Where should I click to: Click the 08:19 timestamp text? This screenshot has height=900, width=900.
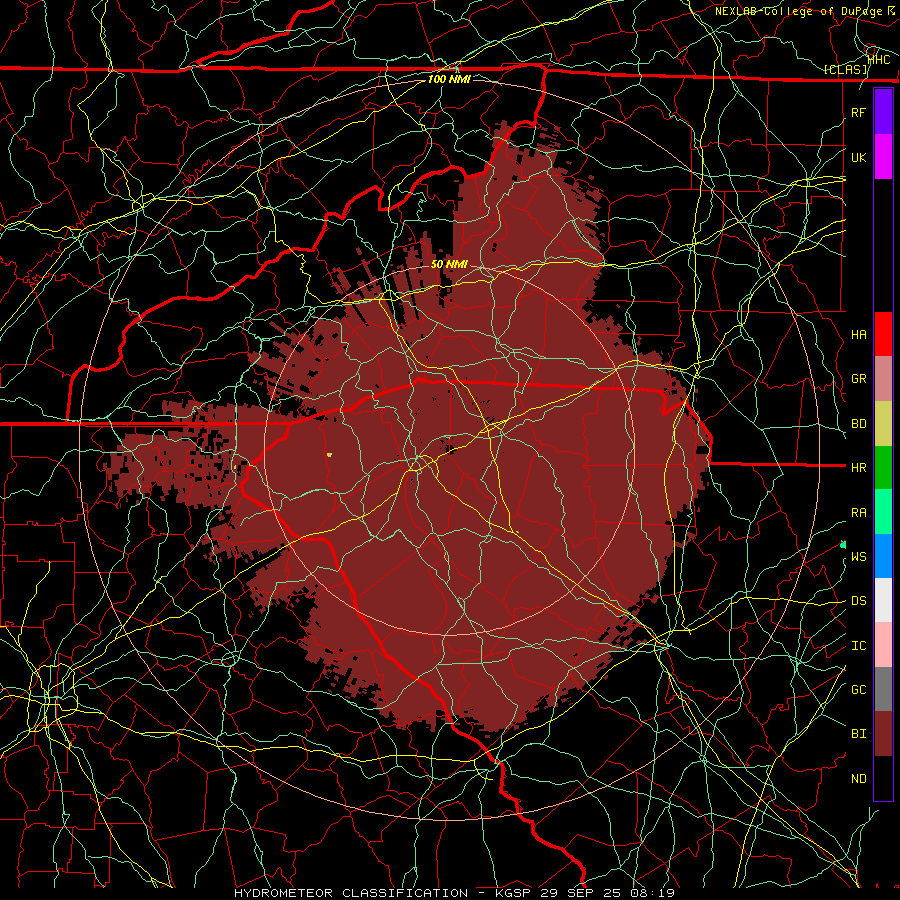pos(651,893)
